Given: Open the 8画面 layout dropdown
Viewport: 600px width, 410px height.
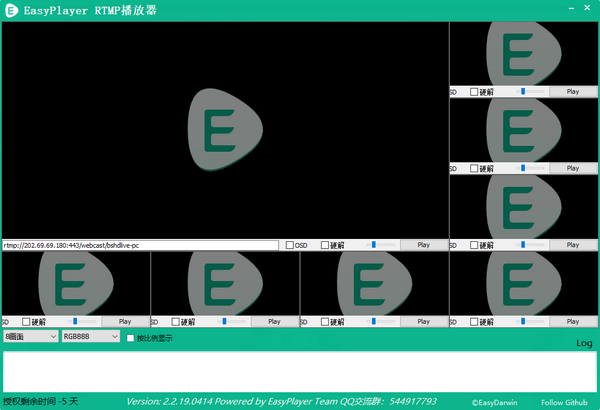Looking at the screenshot, I should click(x=30, y=338).
